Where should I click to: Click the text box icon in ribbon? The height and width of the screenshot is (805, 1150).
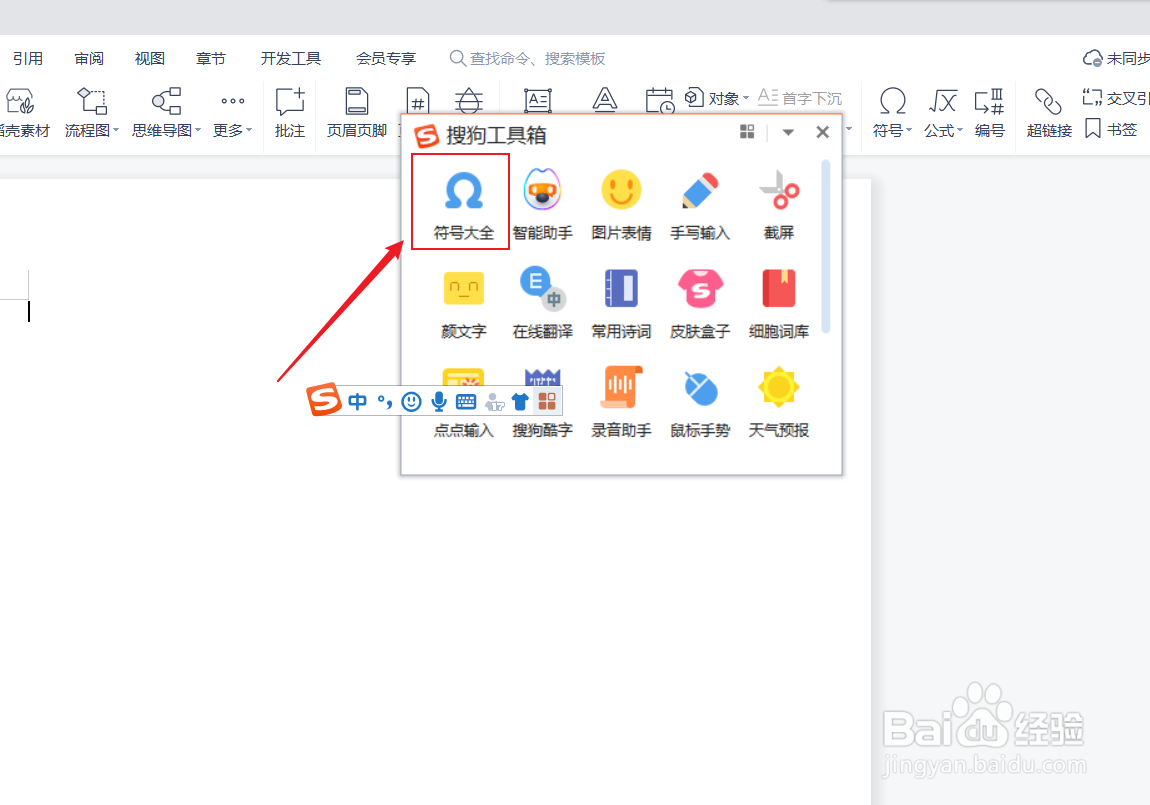click(538, 100)
